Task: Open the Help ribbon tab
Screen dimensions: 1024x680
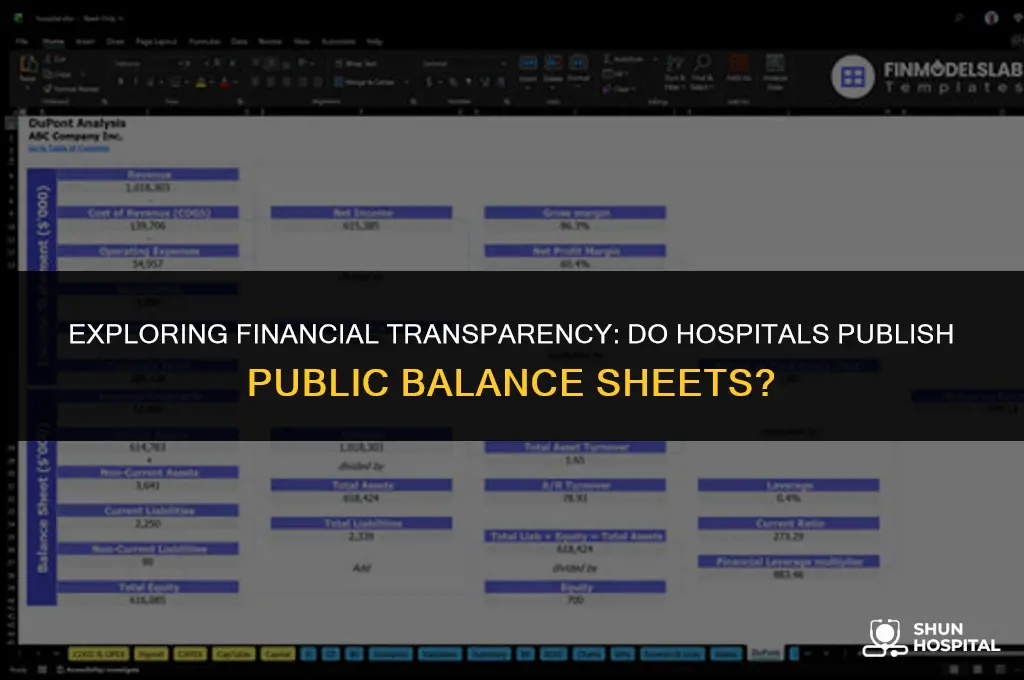Action: [374, 41]
